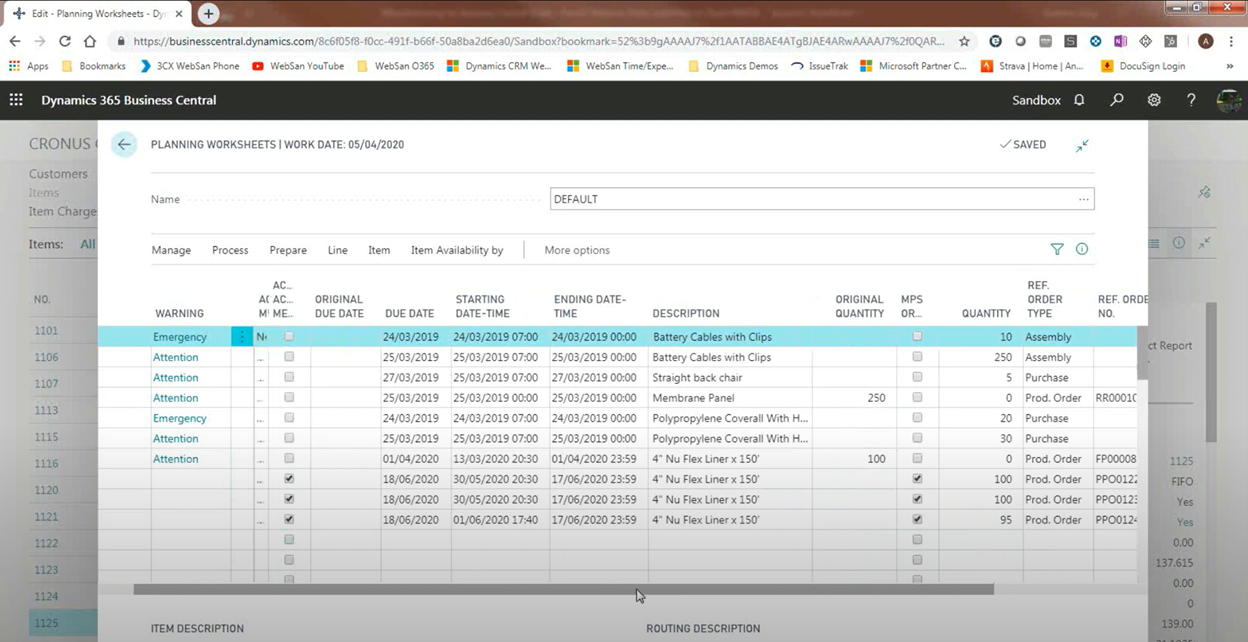
Task: Reload the page in the browser
Action: coord(65,42)
